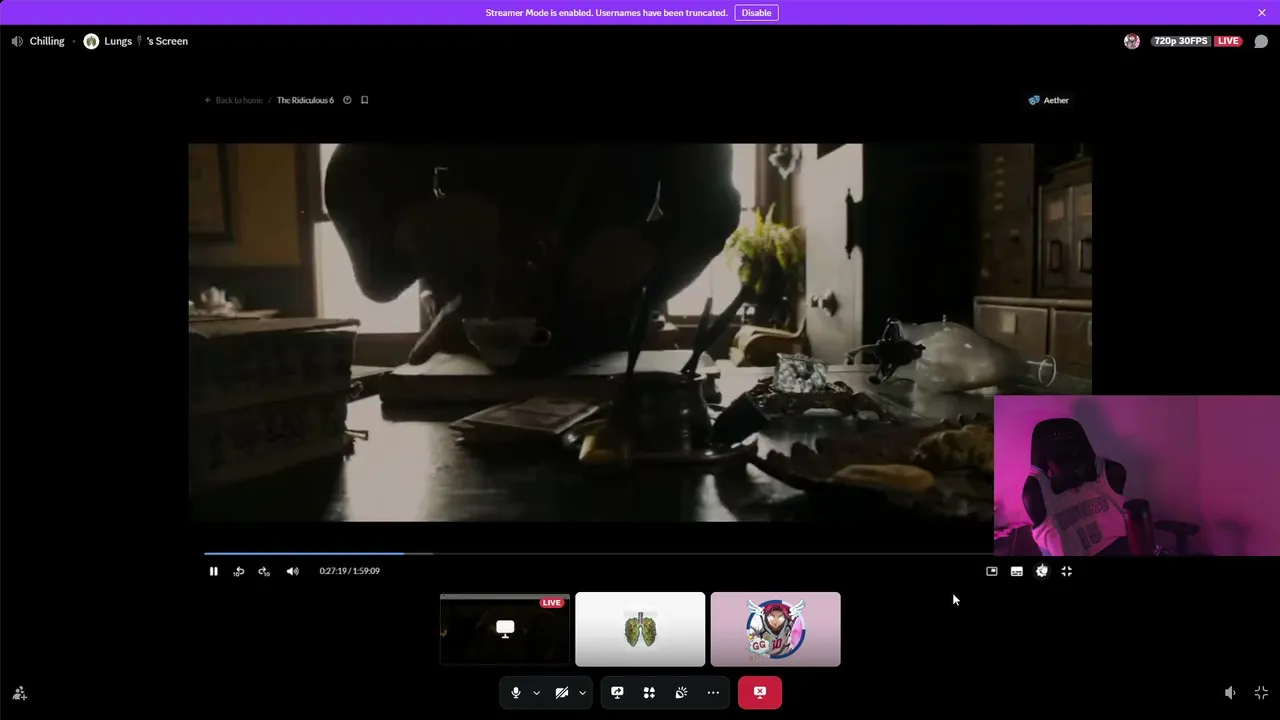Share your screen
The height and width of the screenshot is (720, 1280).
click(617, 692)
